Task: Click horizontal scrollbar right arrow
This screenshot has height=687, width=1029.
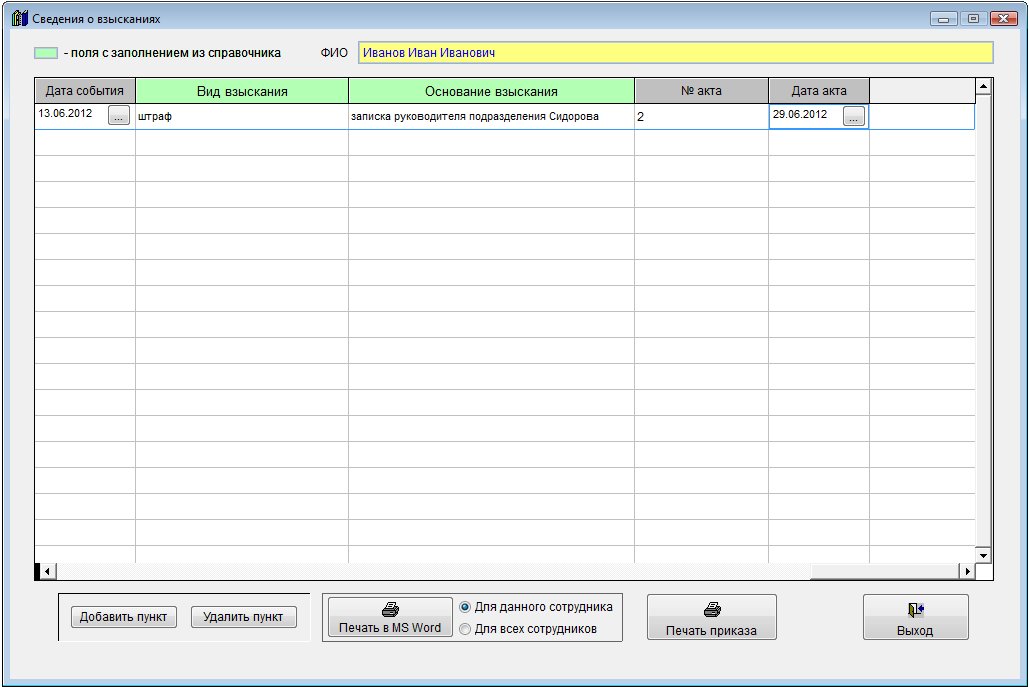Action: pos(967,572)
